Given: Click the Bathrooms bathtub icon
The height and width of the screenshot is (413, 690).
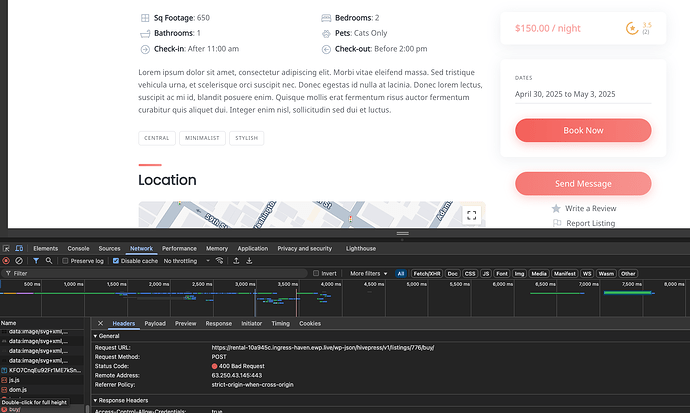Looking at the screenshot, I should [145, 34].
